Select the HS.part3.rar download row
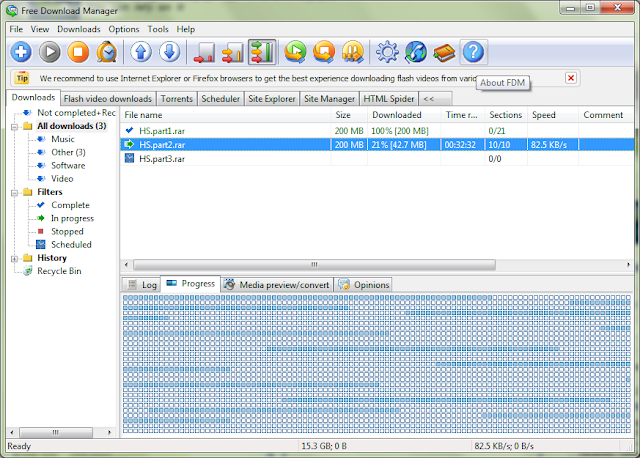This screenshot has width=640, height=458. pyautogui.click(x=376, y=158)
